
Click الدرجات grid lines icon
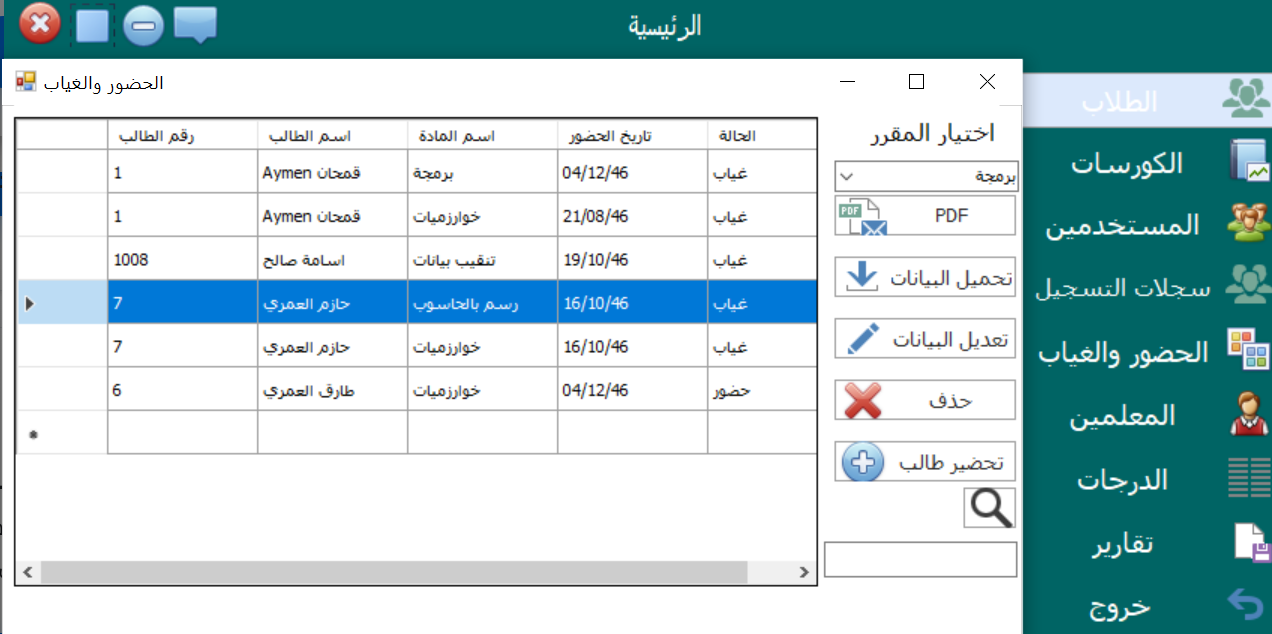[1248, 478]
